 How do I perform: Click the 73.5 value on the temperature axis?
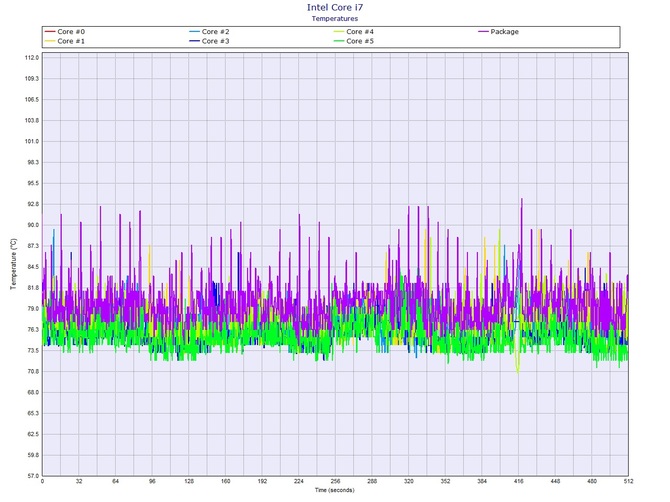[33, 350]
